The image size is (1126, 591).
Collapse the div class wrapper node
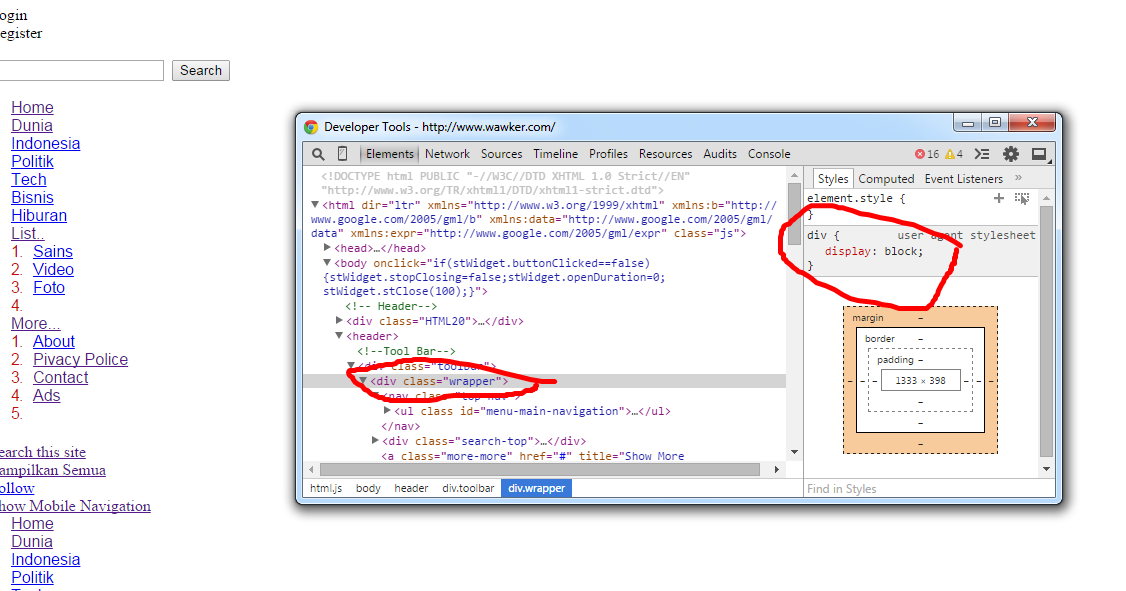[x=363, y=381]
